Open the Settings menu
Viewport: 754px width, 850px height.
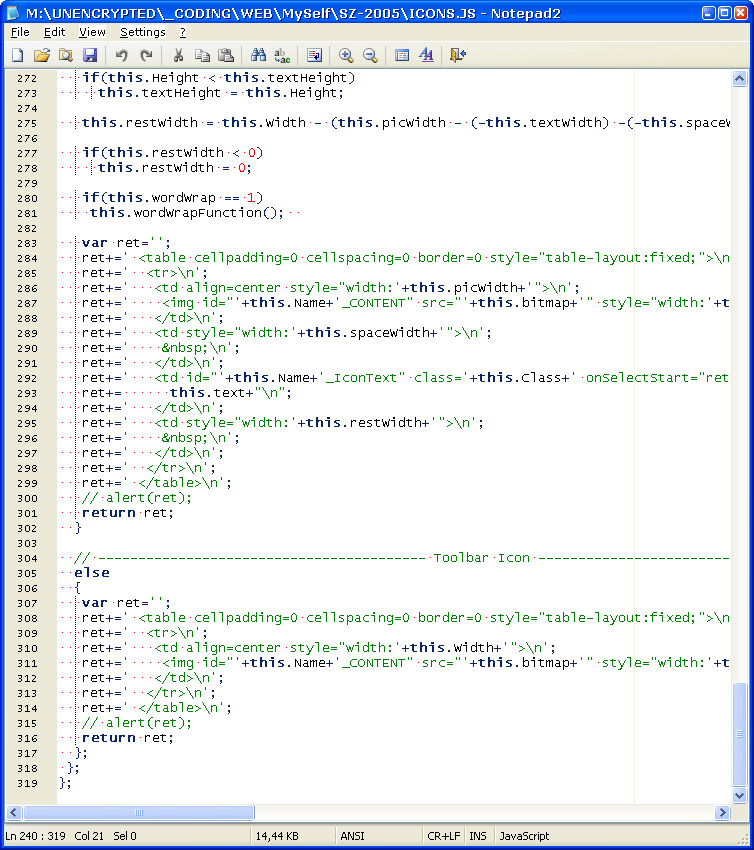(x=143, y=32)
